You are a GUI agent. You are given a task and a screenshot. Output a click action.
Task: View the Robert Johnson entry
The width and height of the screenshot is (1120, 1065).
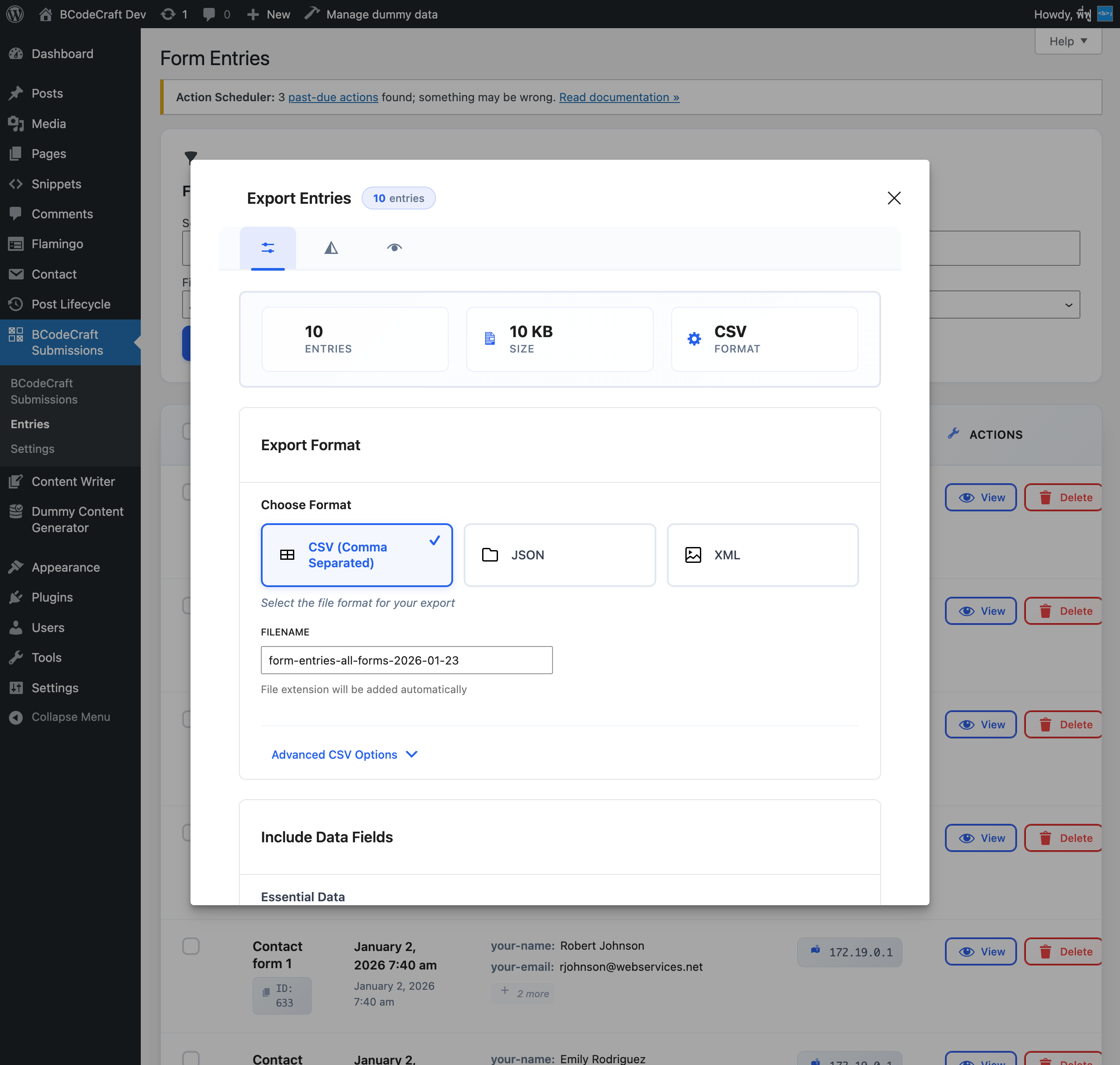pyautogui.click(x=981, y=951)
